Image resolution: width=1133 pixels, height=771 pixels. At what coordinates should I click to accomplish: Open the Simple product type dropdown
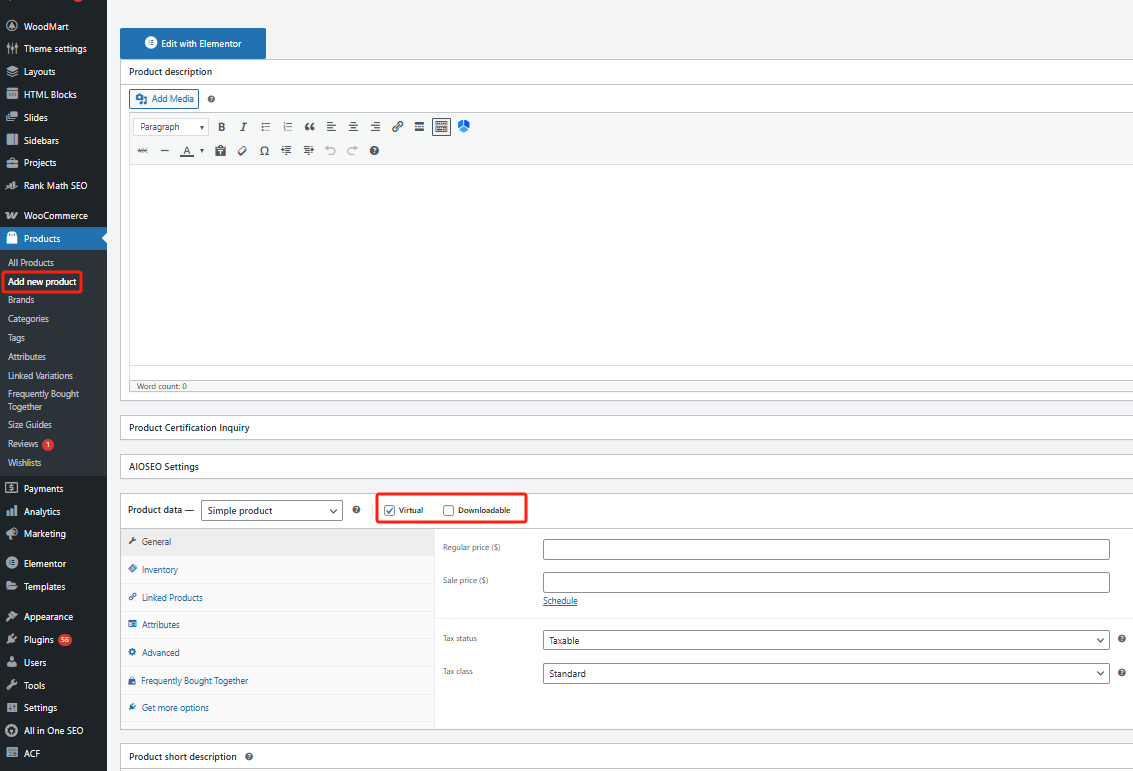(x=271, y=510)
